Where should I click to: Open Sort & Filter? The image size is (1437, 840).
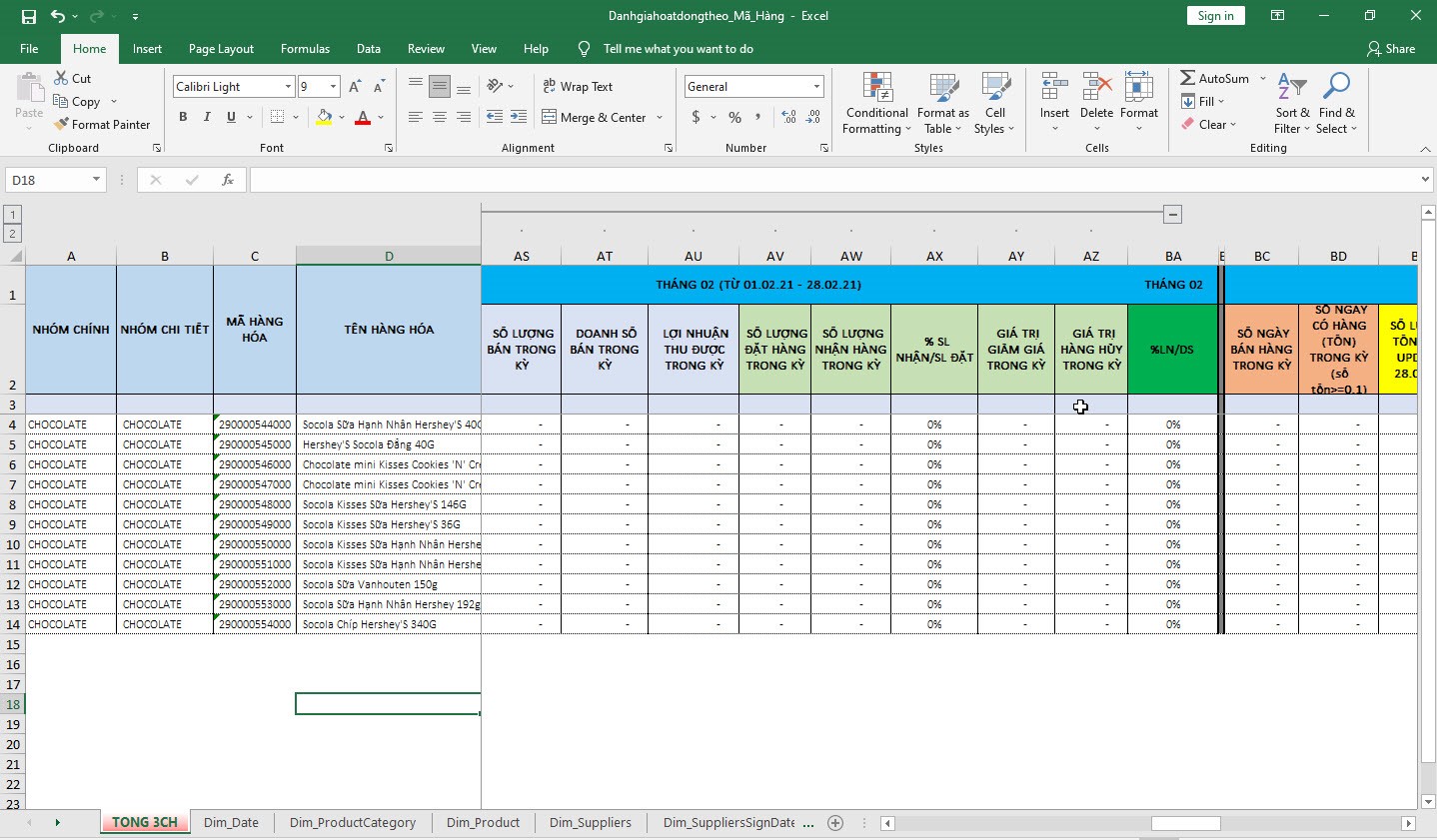click(1292, 104)
